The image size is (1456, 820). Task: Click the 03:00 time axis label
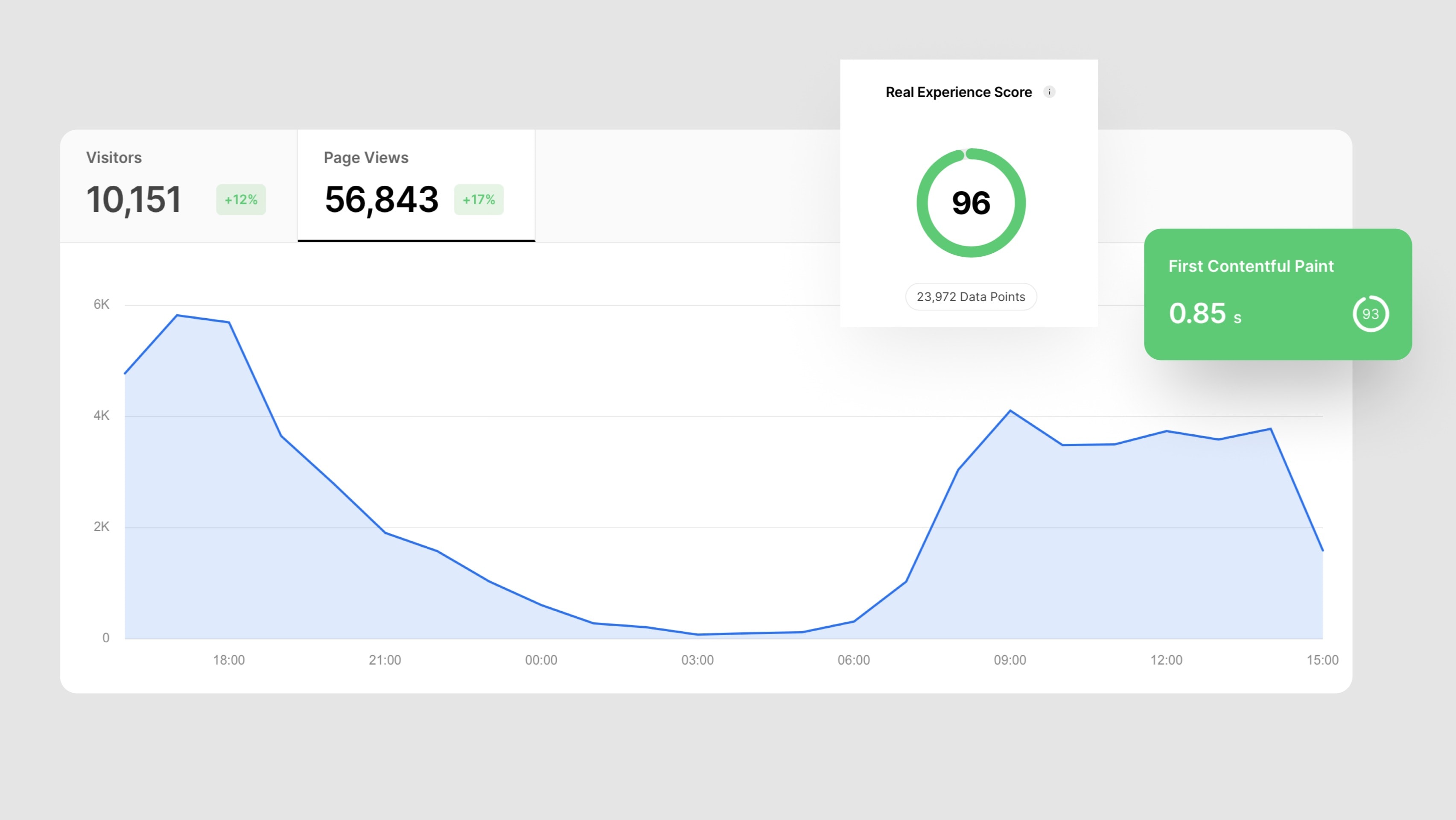(697, 660)
